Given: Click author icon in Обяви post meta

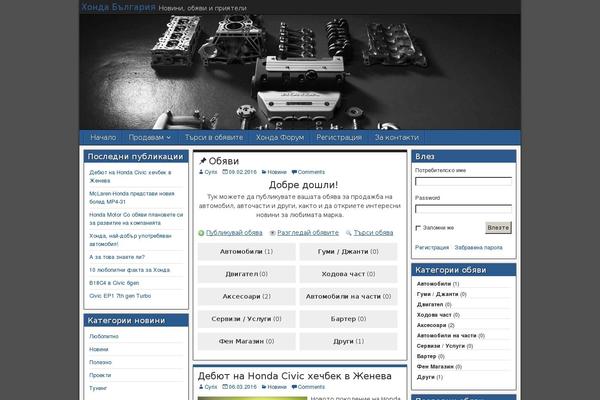Looking at the screenshot, I should click(201, 172).
